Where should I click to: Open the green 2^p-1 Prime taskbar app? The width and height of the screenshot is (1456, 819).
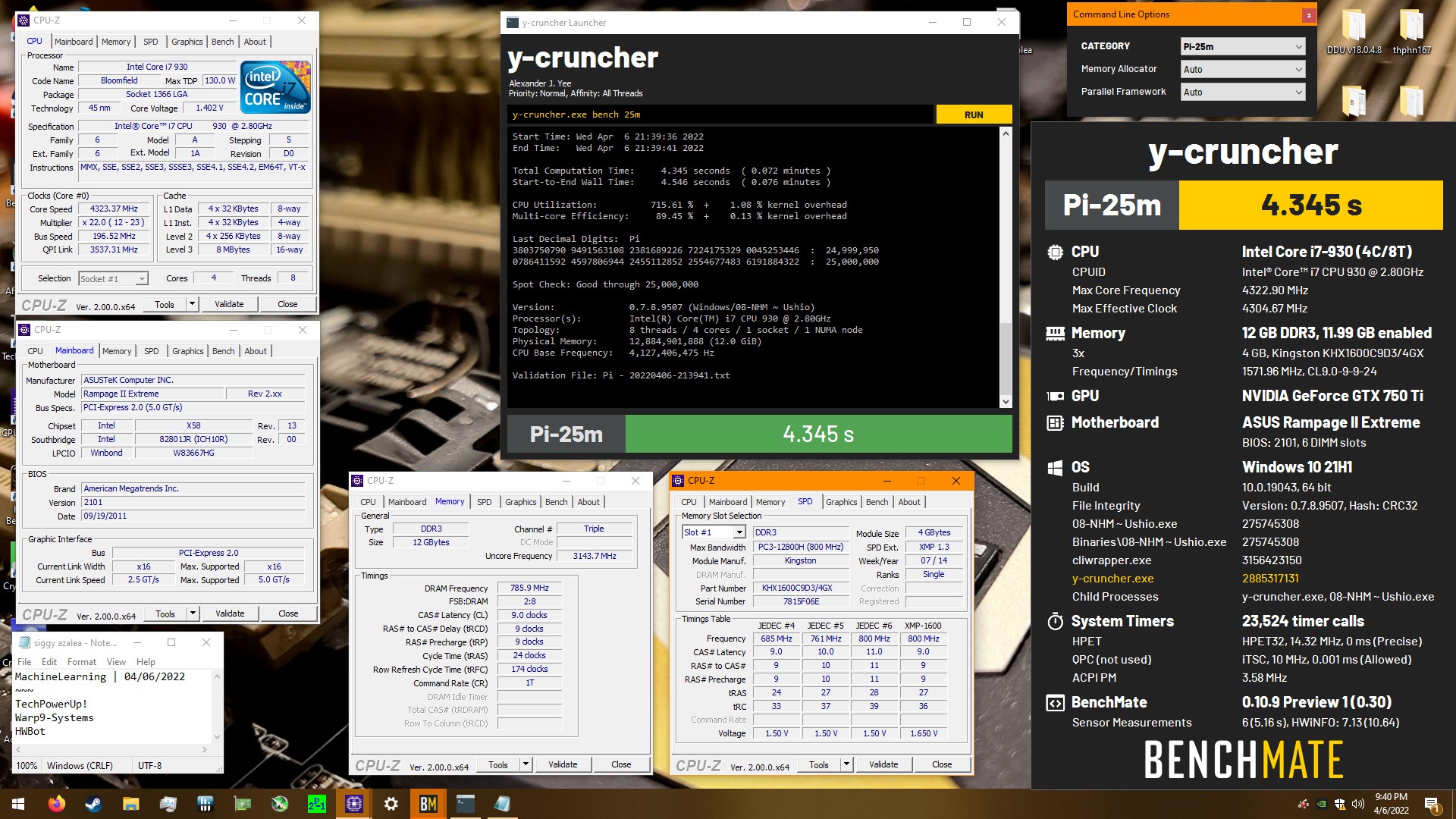pyautogui.click(x=317, y=804)
